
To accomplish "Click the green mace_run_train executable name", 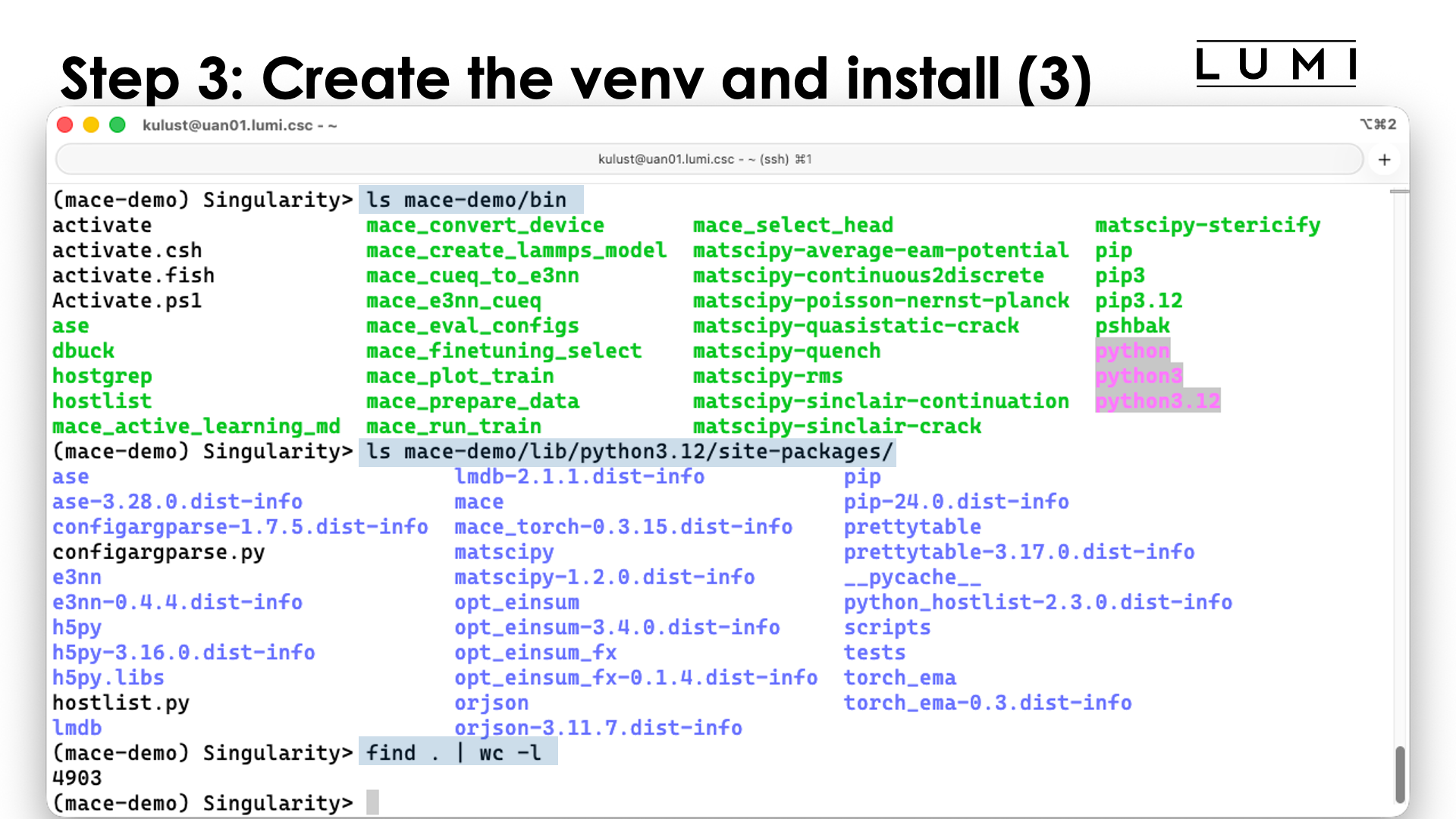I will coord(453,426).
